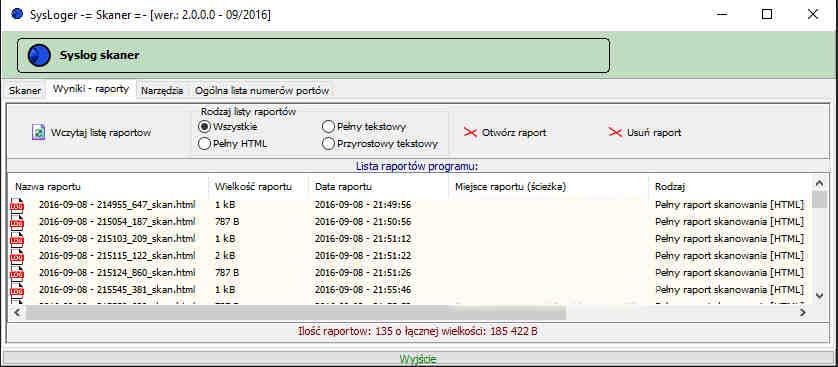Switch to the Narzędzia tab
This screenshot has height=367, width=838.
pos(162,91)
